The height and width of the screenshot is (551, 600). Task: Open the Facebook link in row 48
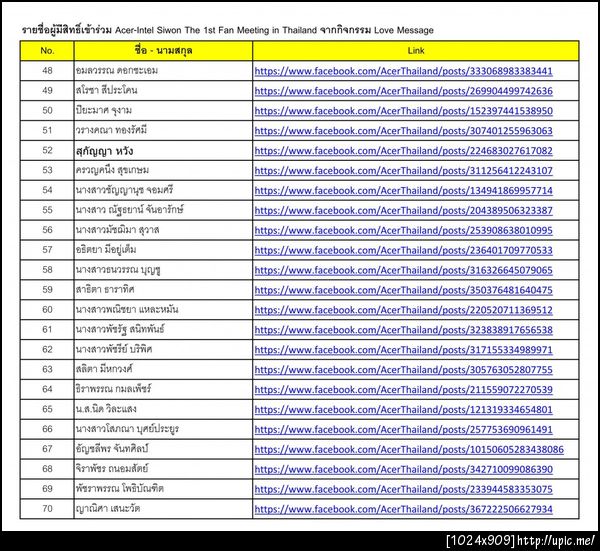pos(403,71)
